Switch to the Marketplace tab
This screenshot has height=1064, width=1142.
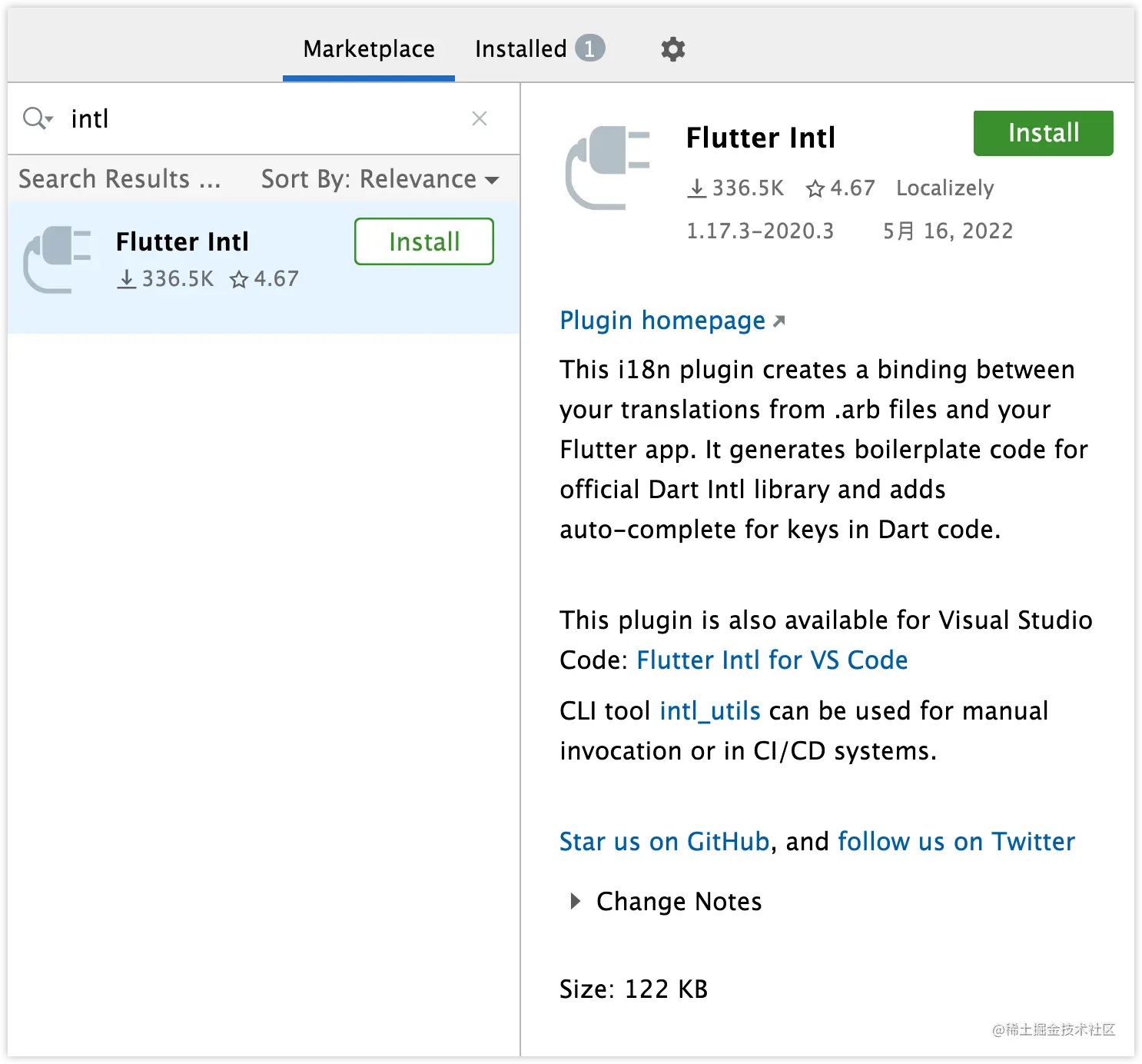(x=368, y=48)
